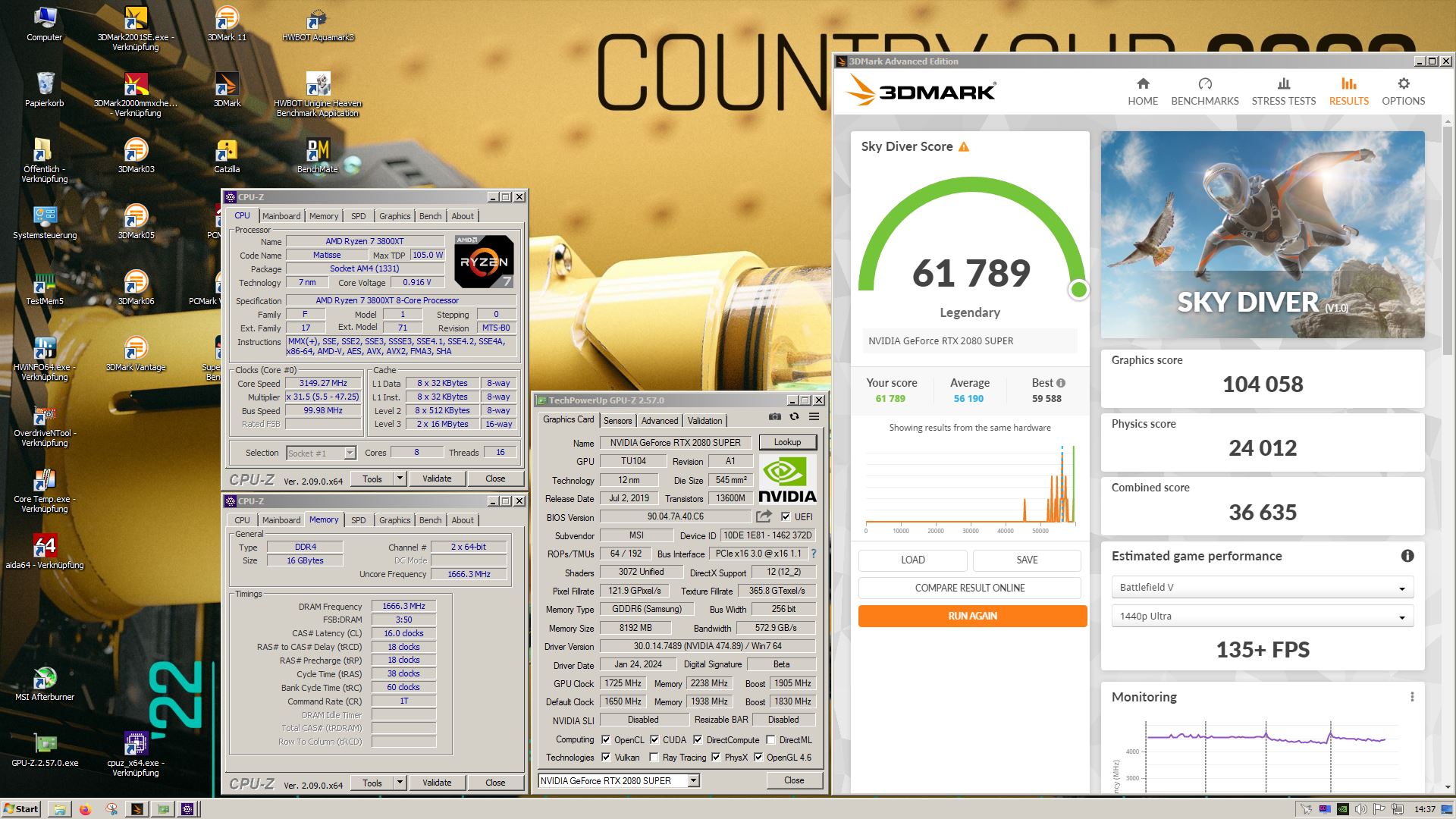Toggle the PhysX checkbox
The width and height of the screenshot is (1456, 819).
(716, 757)
